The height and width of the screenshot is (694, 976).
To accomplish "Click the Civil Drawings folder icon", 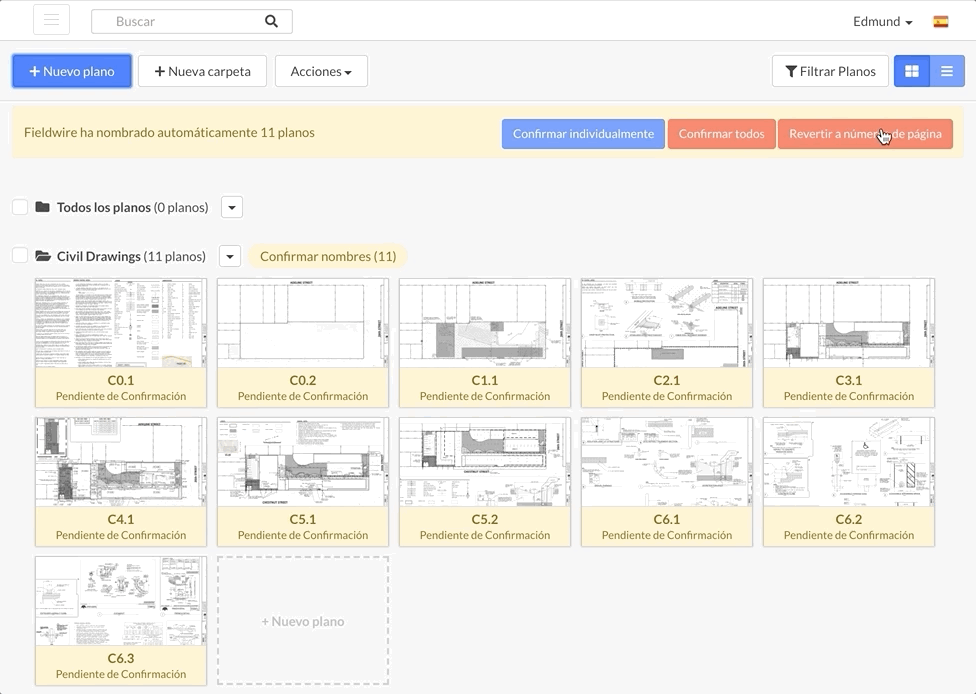I will tap(42, 255).
